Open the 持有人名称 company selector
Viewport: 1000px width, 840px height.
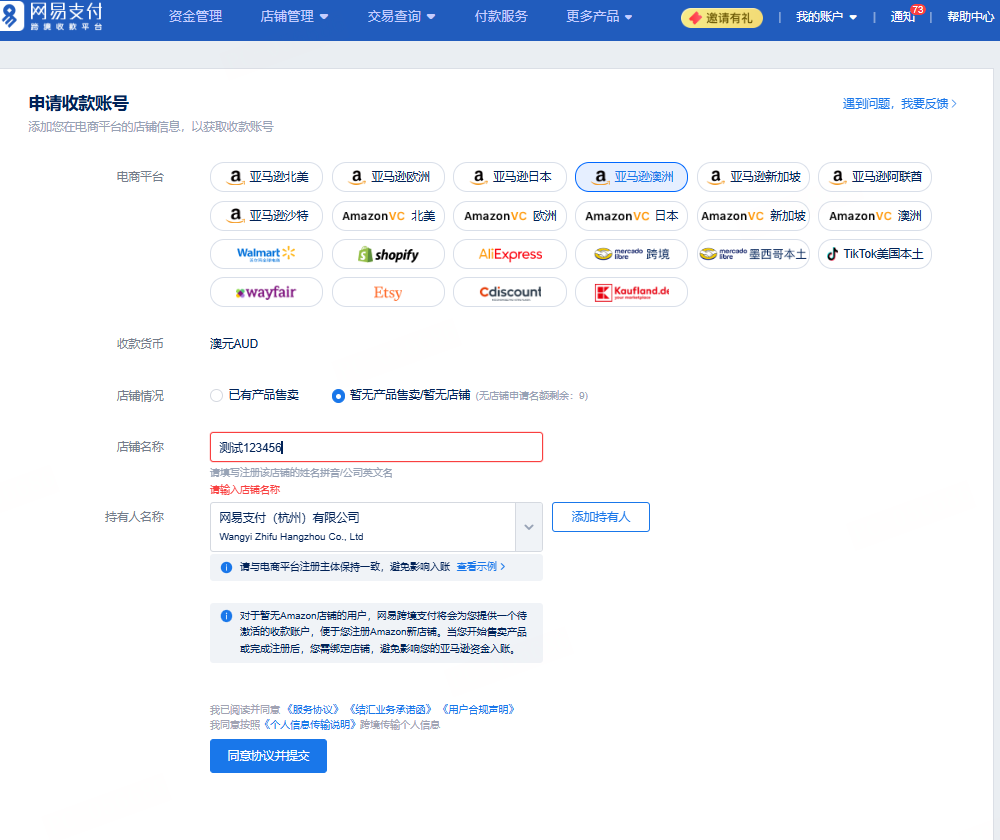(528, 525)
